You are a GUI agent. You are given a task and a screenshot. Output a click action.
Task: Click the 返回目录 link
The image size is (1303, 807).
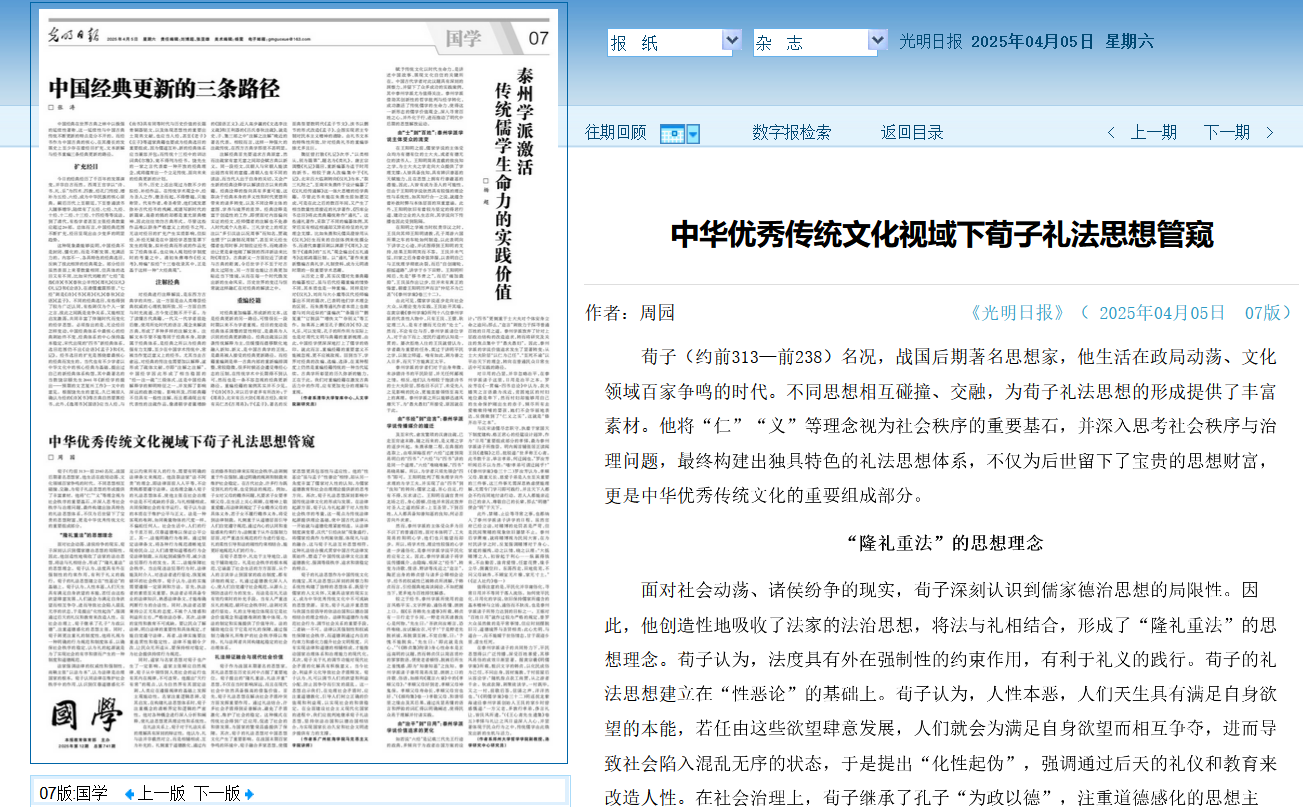[913, 132]
